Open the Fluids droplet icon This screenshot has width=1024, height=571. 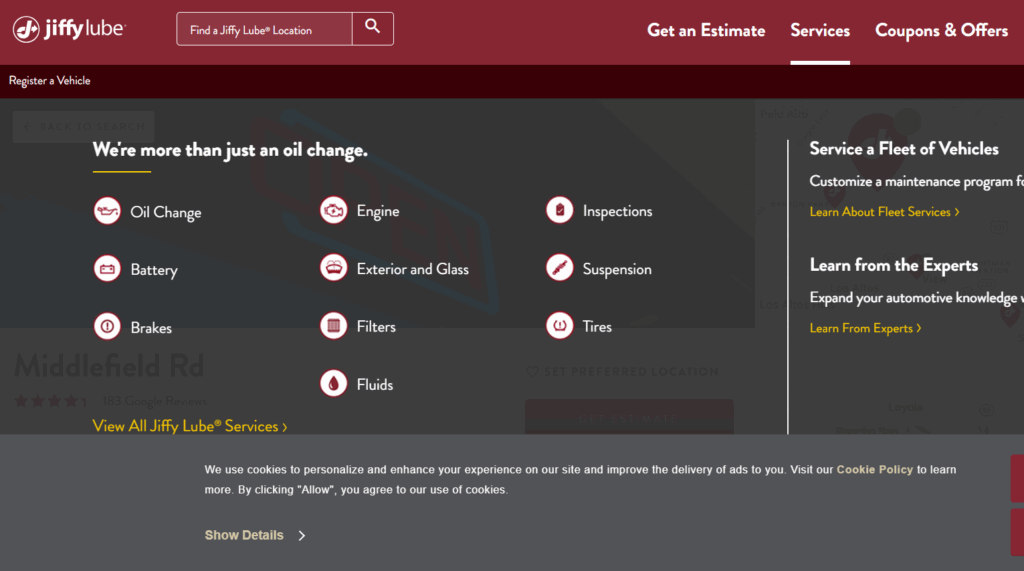(x=333, y=383)
